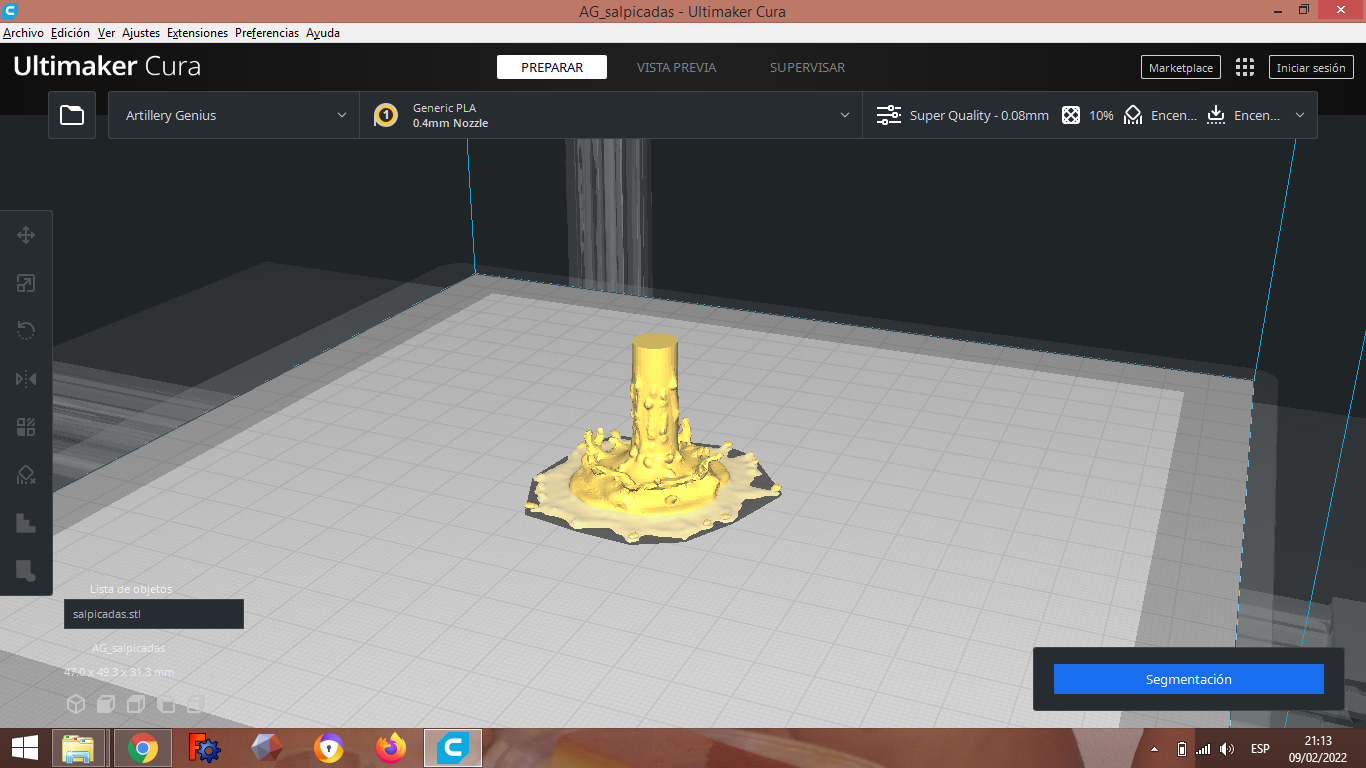Select the Rotate tool in sidebar

pyautogui.click(x=26, y=331)
